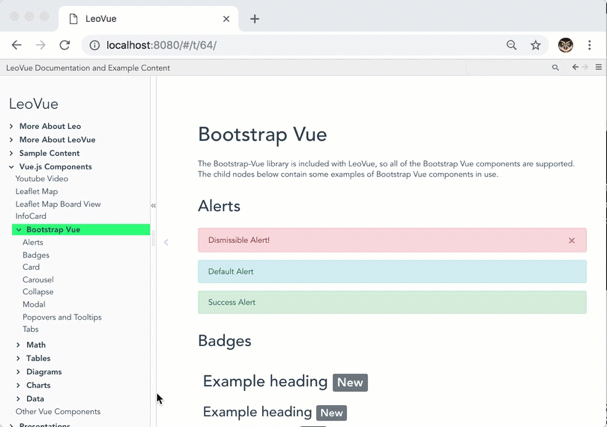Image resolution: width=607 pixels, height=427 pixels.
Task: Collapse the Bootstrap Vue tree node
Action: 19,230
